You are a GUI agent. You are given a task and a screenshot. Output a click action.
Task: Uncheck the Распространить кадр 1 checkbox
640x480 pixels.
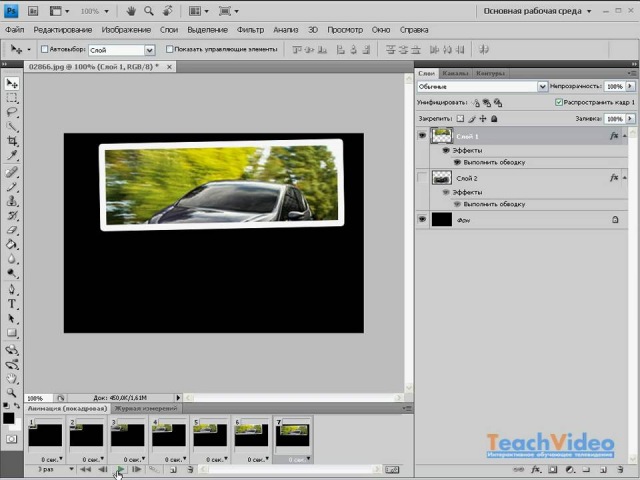tap(558, 102)
